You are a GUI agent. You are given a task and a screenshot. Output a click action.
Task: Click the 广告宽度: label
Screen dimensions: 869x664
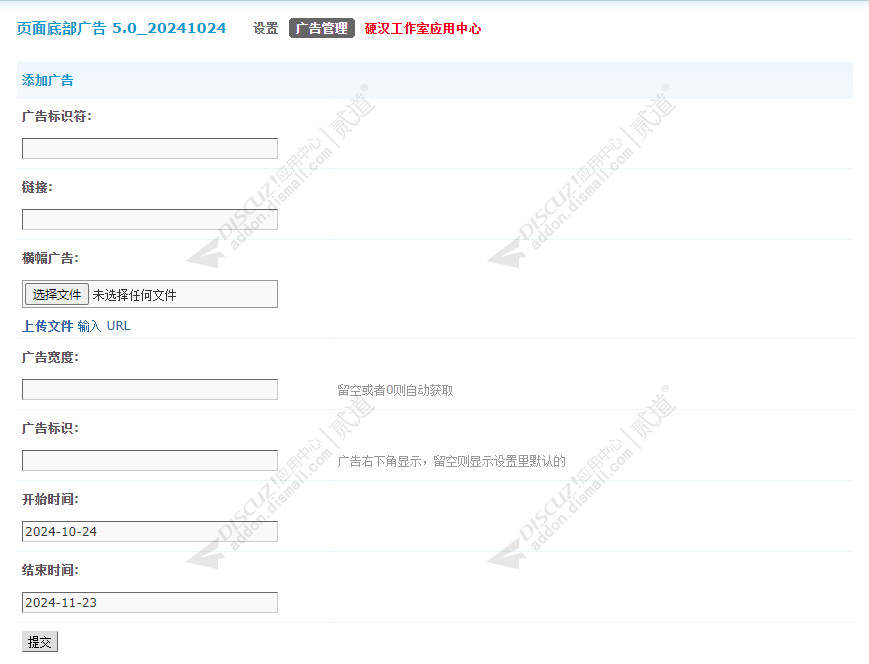pos(50,357)
